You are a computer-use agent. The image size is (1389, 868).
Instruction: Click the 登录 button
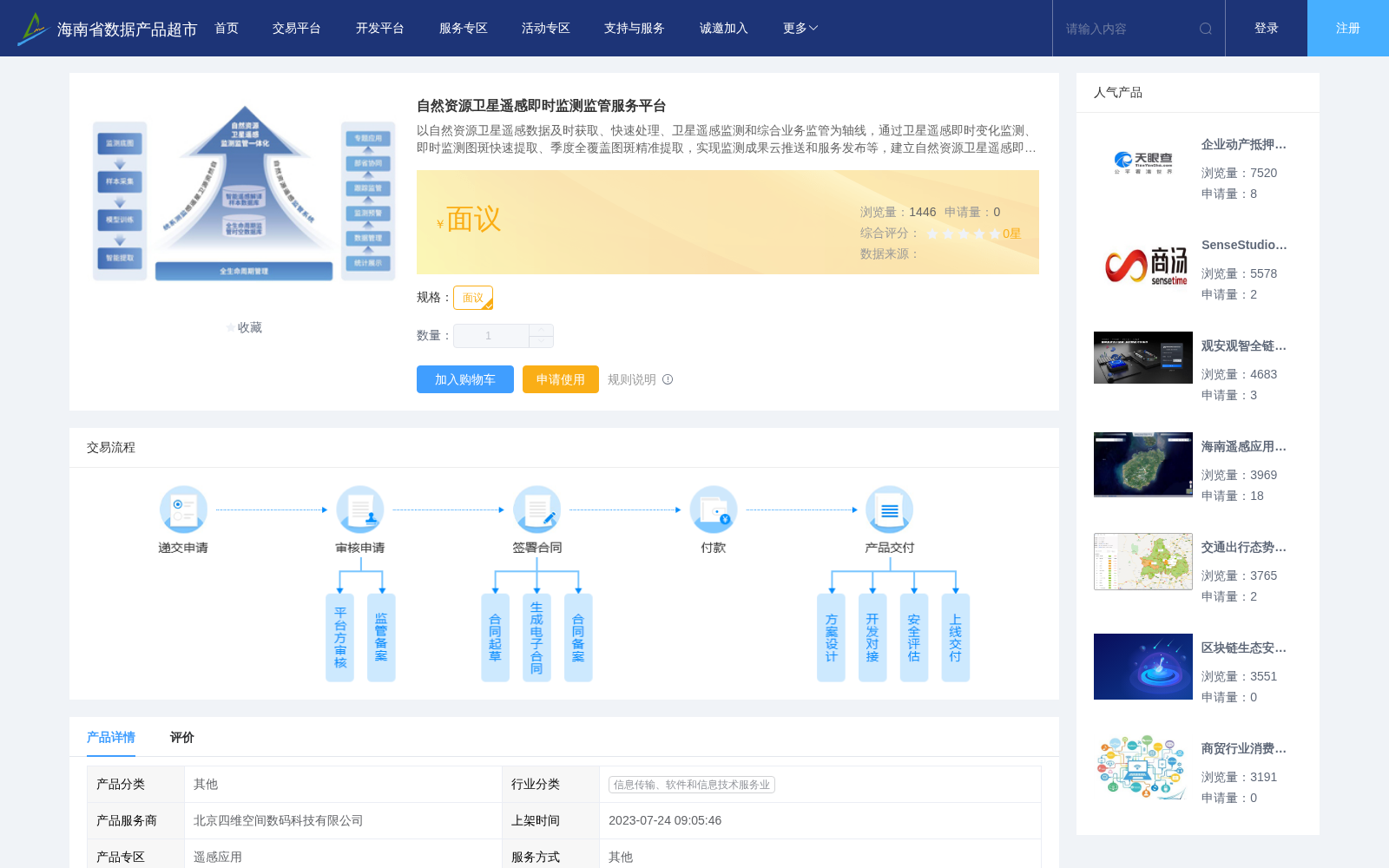point(1267,29)
